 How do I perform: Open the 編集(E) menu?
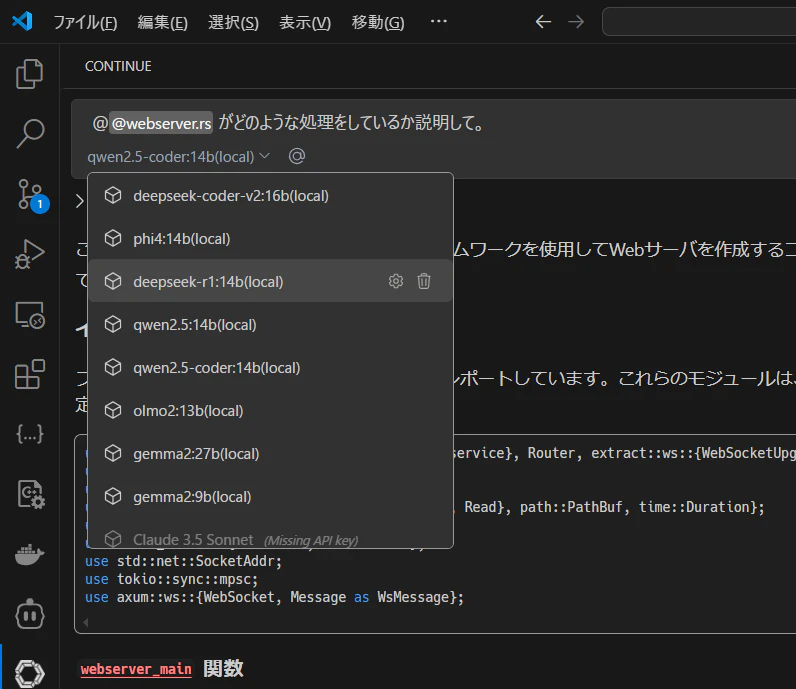point(162,22)
